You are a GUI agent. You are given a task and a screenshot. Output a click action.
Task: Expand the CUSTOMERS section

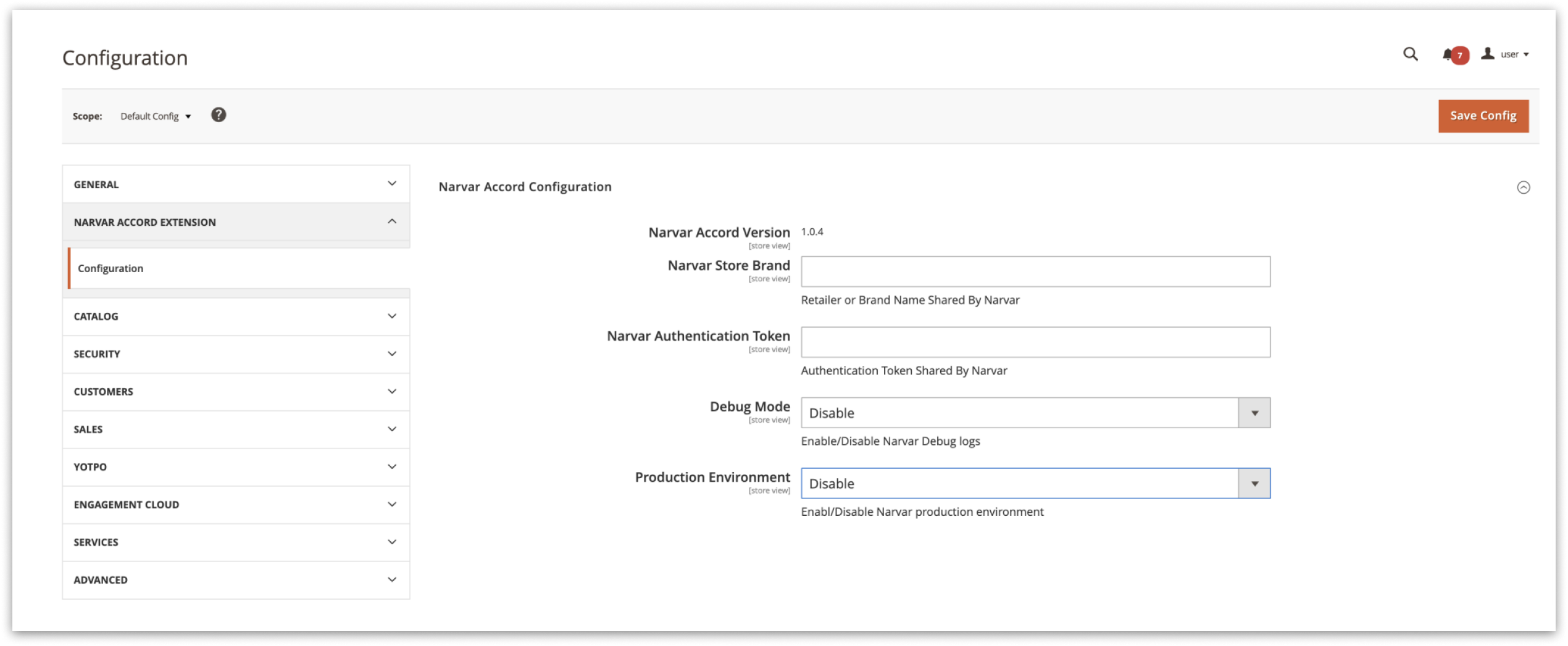click(236, 392)
